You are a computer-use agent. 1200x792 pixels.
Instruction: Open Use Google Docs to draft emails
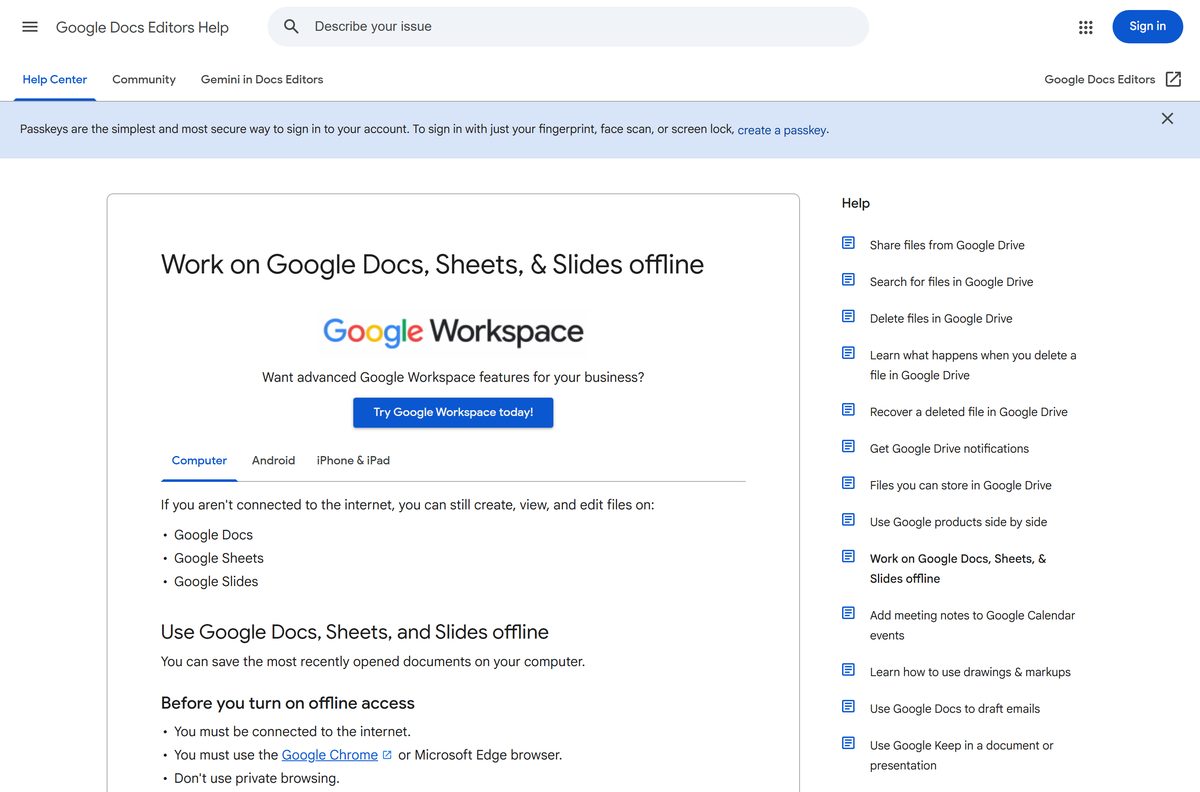click(955, 708)
